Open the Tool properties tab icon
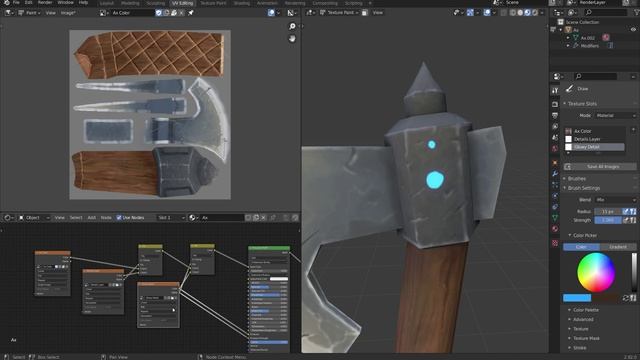Screen dimensions: 640x360 point(555,91)
